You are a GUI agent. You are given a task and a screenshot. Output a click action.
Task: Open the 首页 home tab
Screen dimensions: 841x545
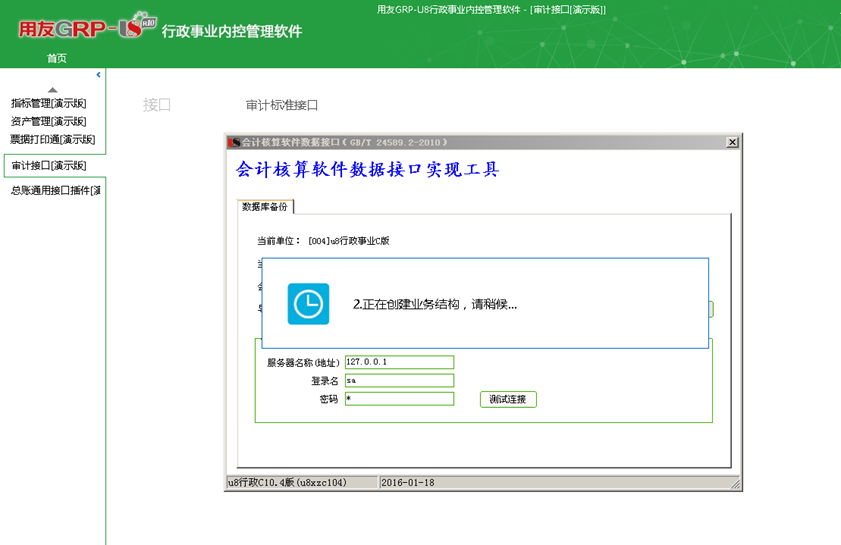click(x=57, y=58)
